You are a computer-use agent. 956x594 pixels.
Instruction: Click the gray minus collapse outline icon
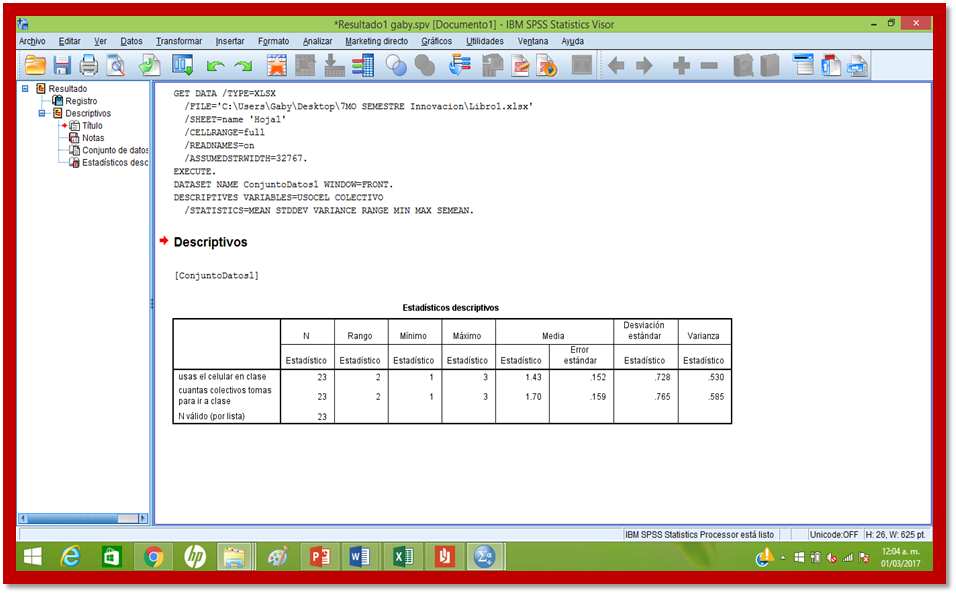(709, 65)
